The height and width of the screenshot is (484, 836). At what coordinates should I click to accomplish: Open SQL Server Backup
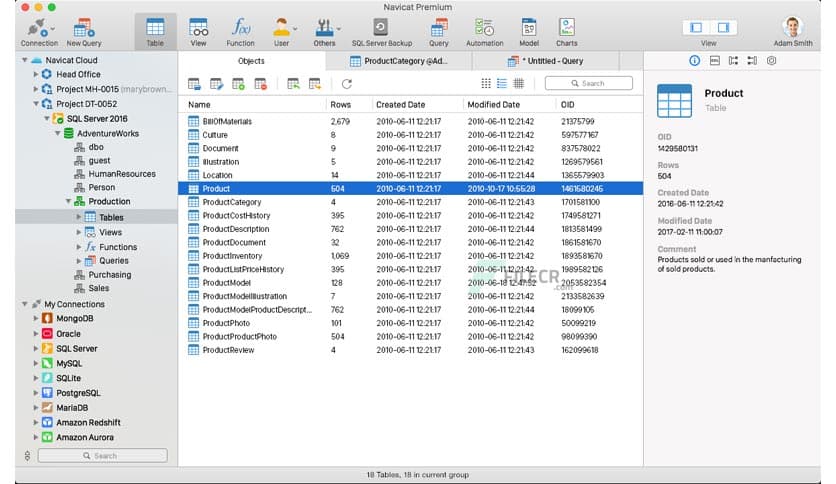coord(382,32)
